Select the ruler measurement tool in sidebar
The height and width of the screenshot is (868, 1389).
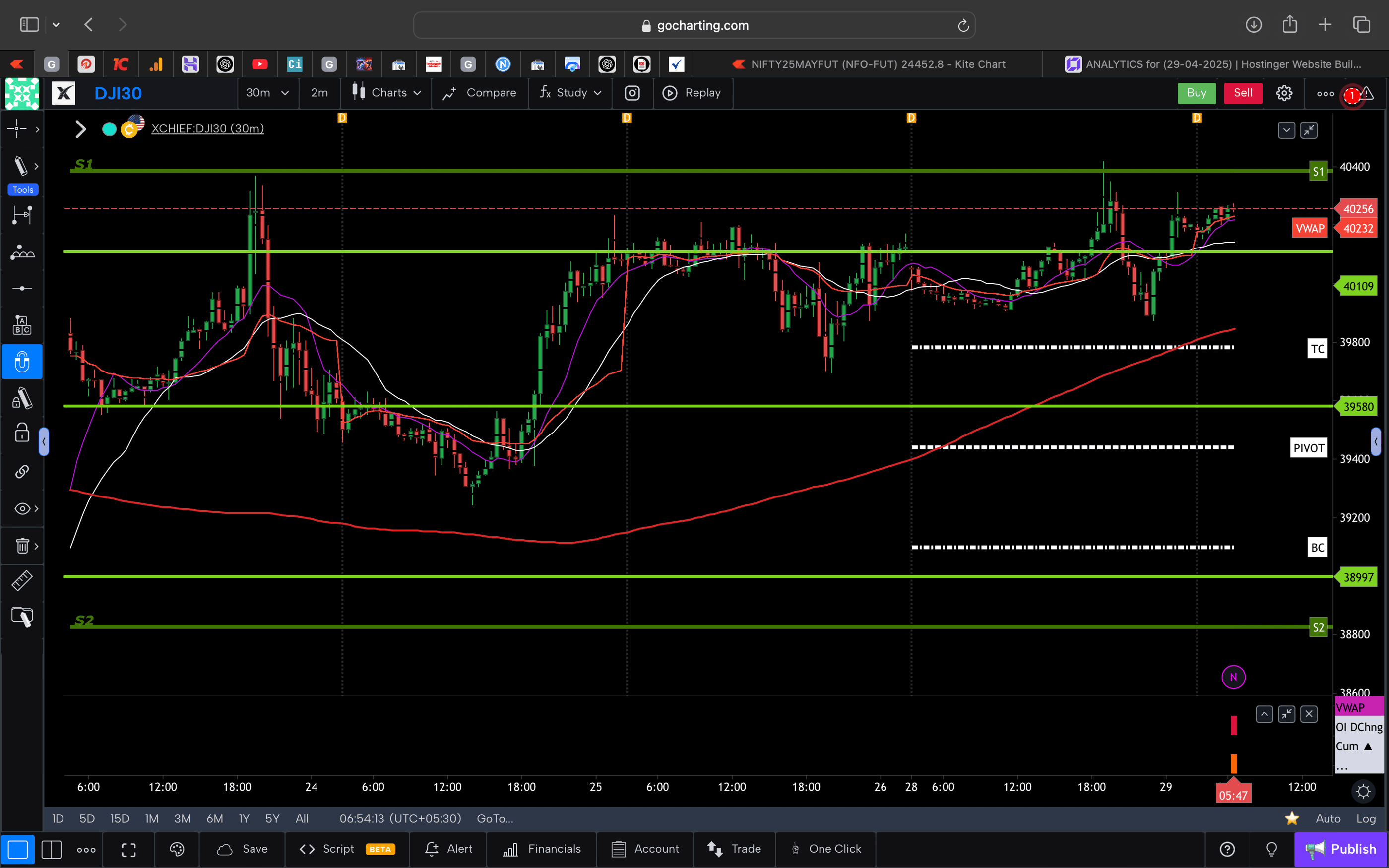coord(22,580)
